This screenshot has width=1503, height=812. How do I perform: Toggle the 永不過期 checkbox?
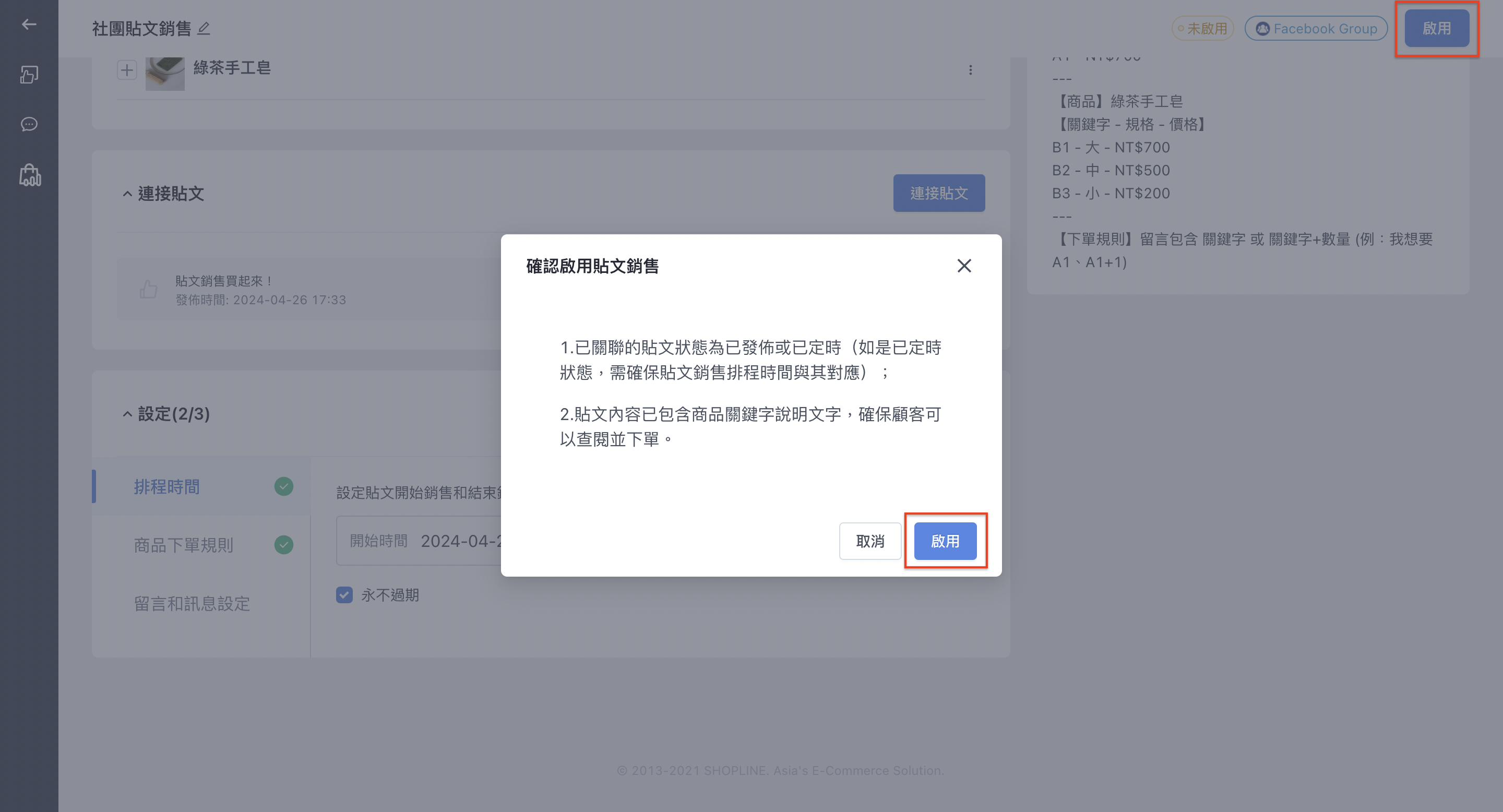[x=344, y=594]
